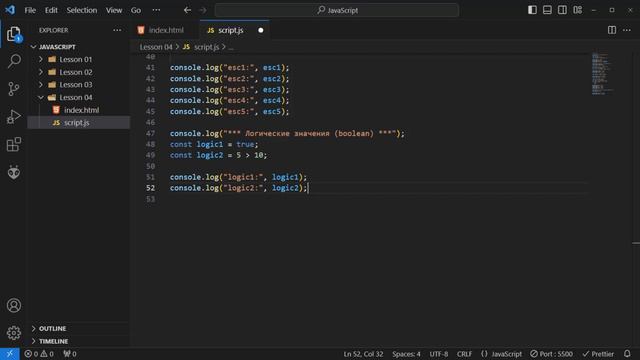Open Source Control view
Screen dimensions: 640x360
coord(13,89)
